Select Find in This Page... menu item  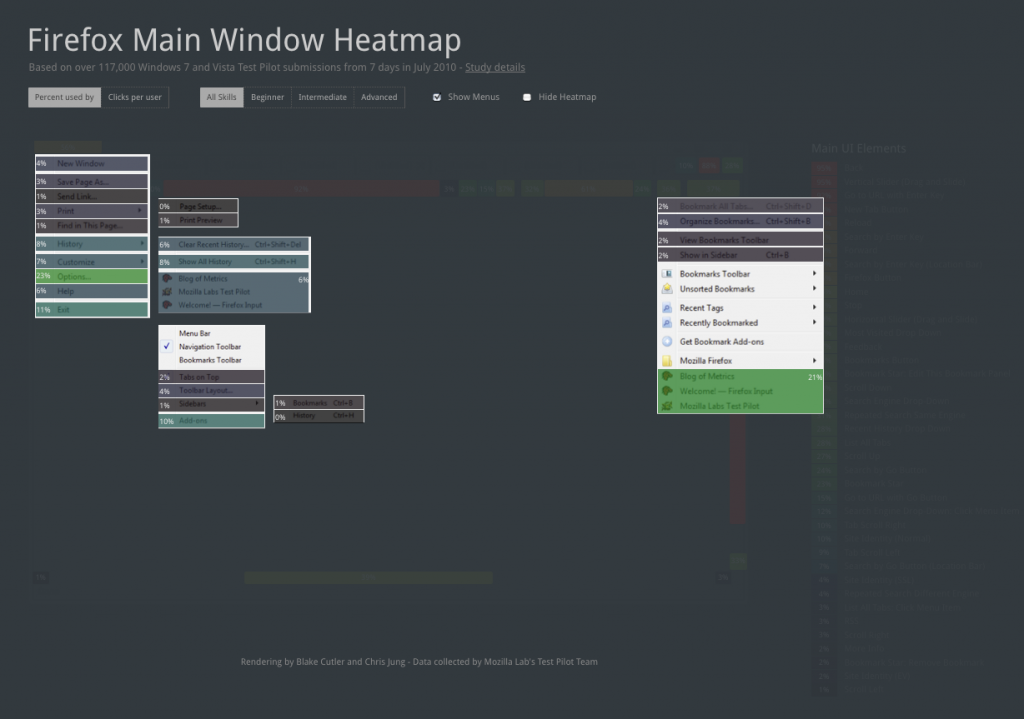click(92, 226)
